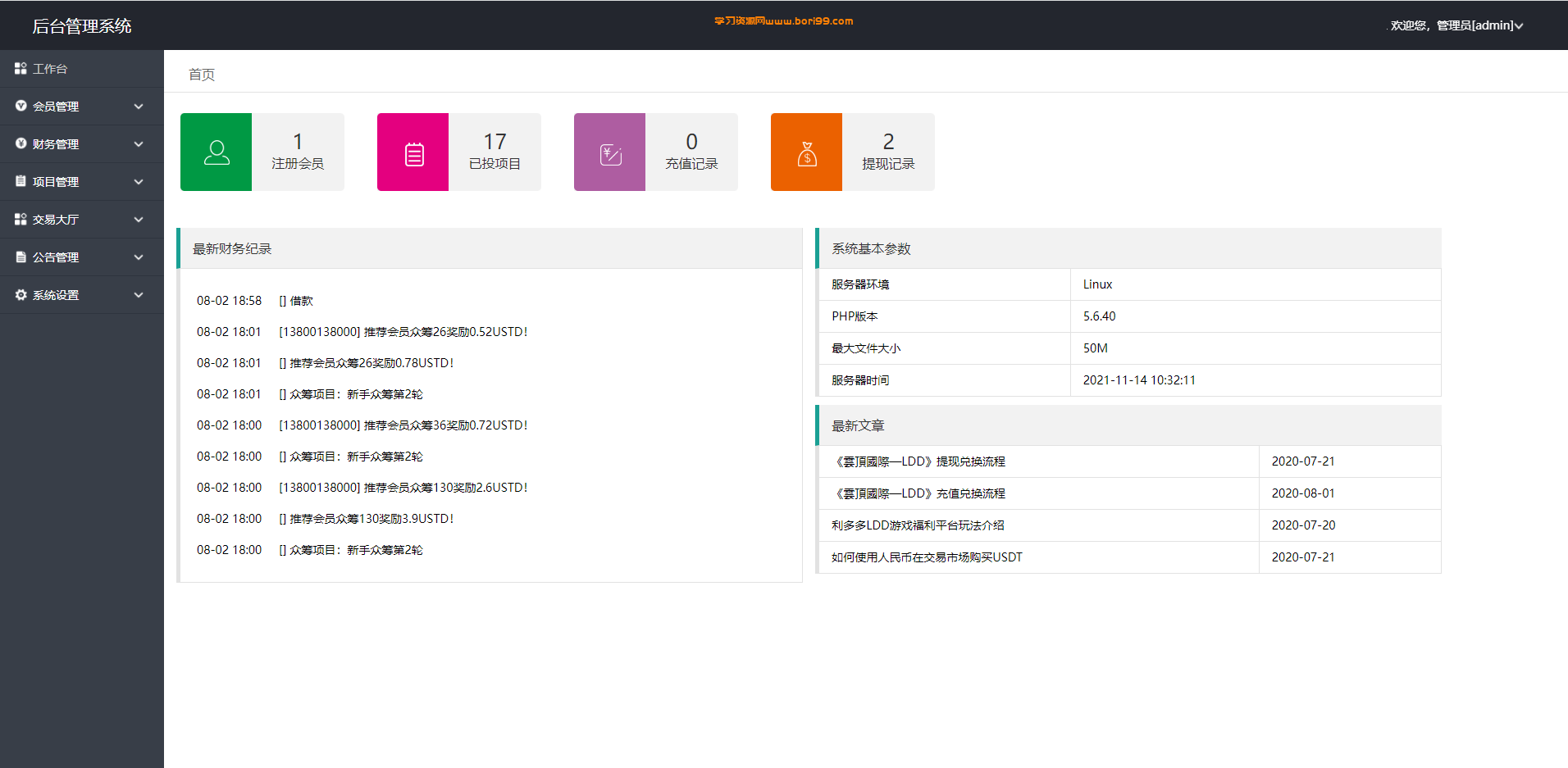Select record 推荐会员众筹130奖励3.9USTD
1568x768 pixels.
[x=326, y=519]
